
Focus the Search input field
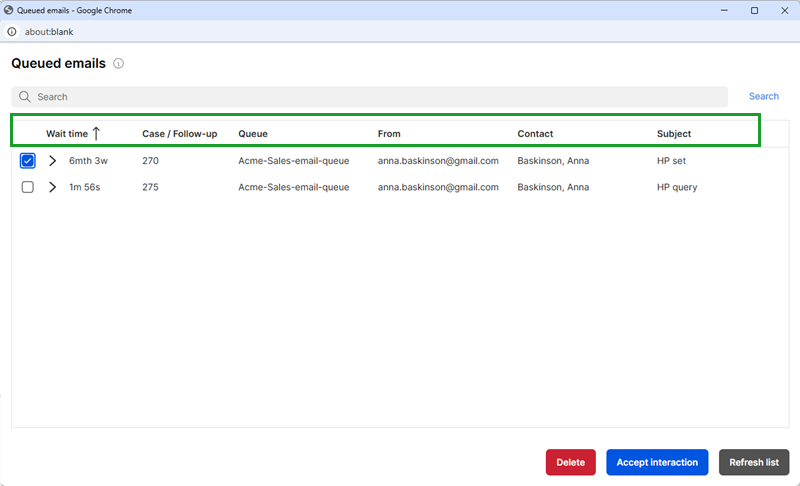point(369,97)
